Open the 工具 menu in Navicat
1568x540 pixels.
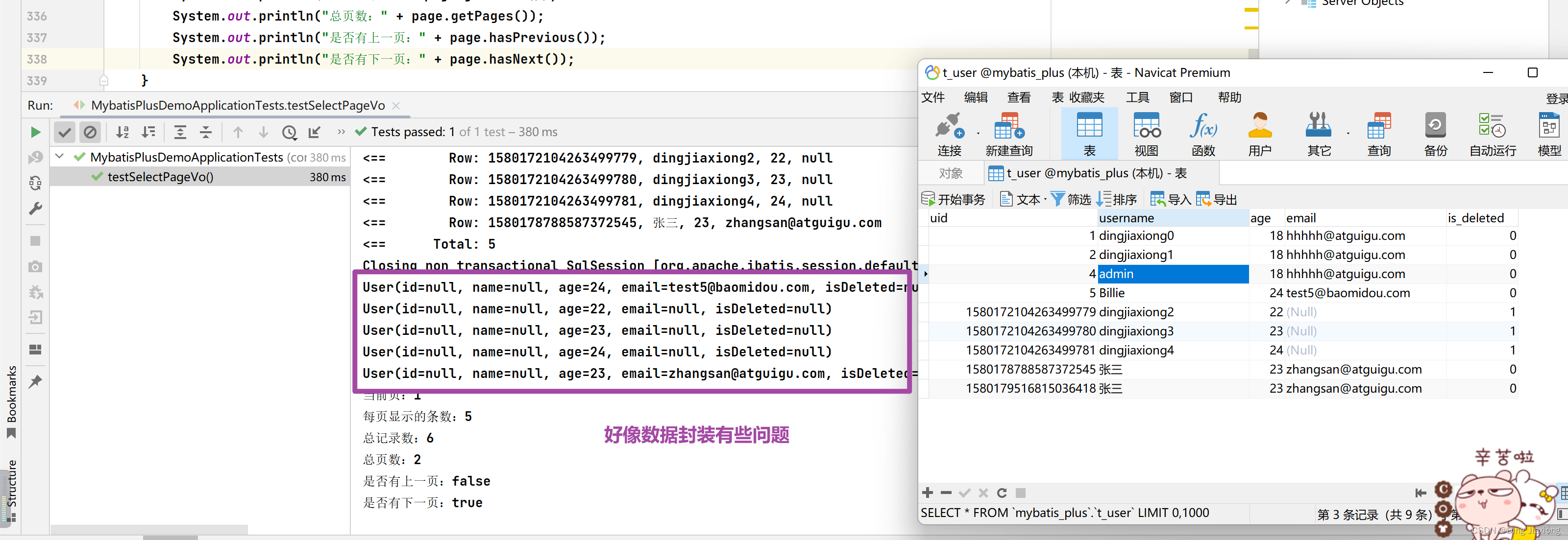click(x=1137, y=97)
